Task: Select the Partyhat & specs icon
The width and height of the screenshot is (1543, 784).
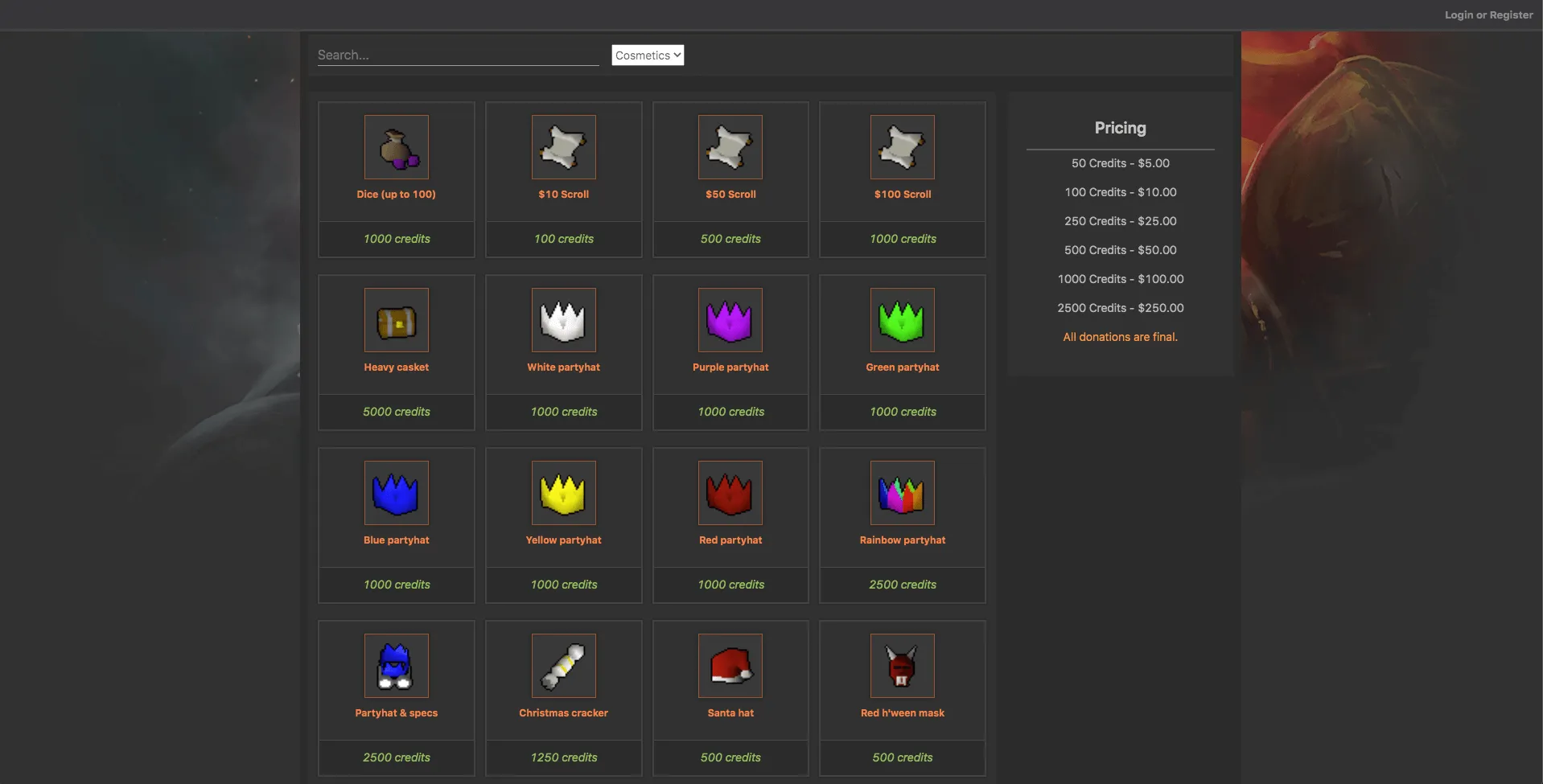Action: coord(397,666)
